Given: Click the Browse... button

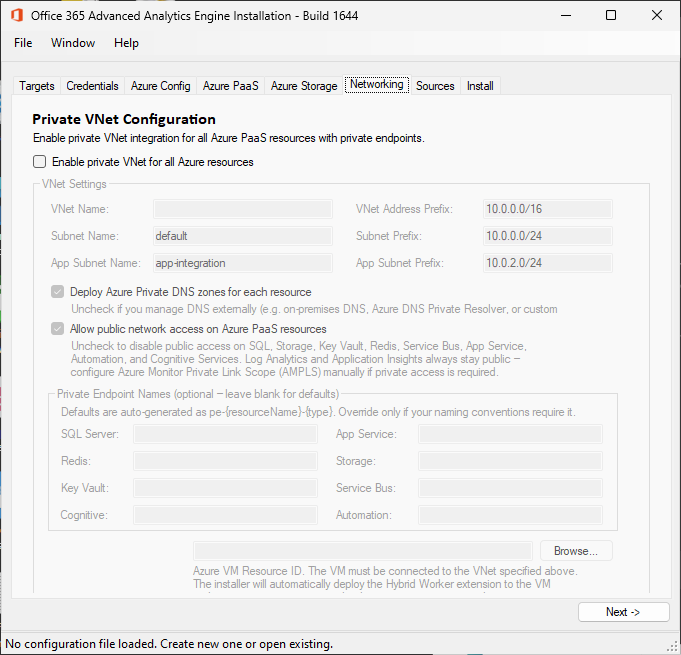Looking at the screenshot, I should click(576, 551).
